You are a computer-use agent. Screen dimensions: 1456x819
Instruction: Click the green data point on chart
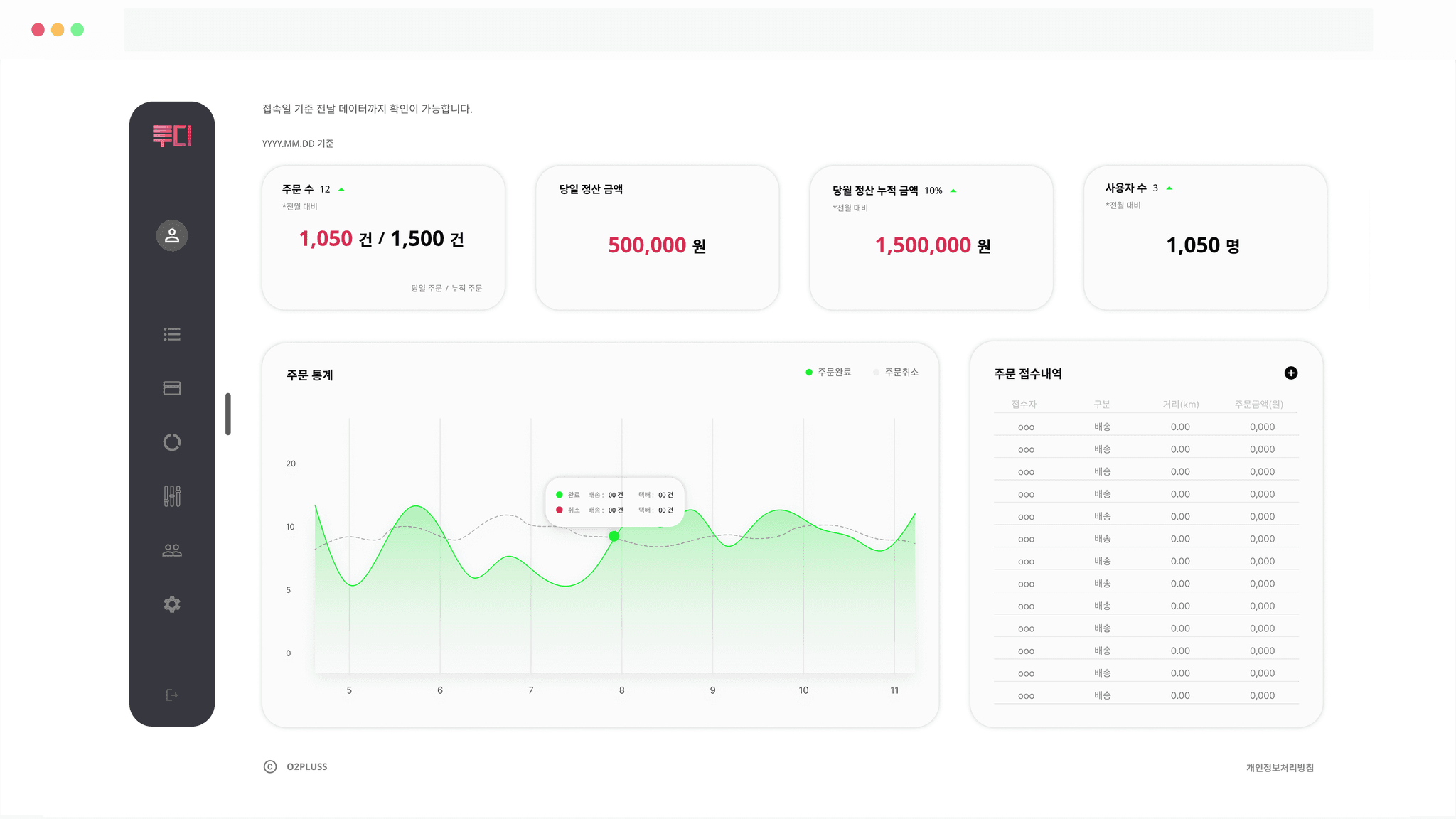[614, 536]
